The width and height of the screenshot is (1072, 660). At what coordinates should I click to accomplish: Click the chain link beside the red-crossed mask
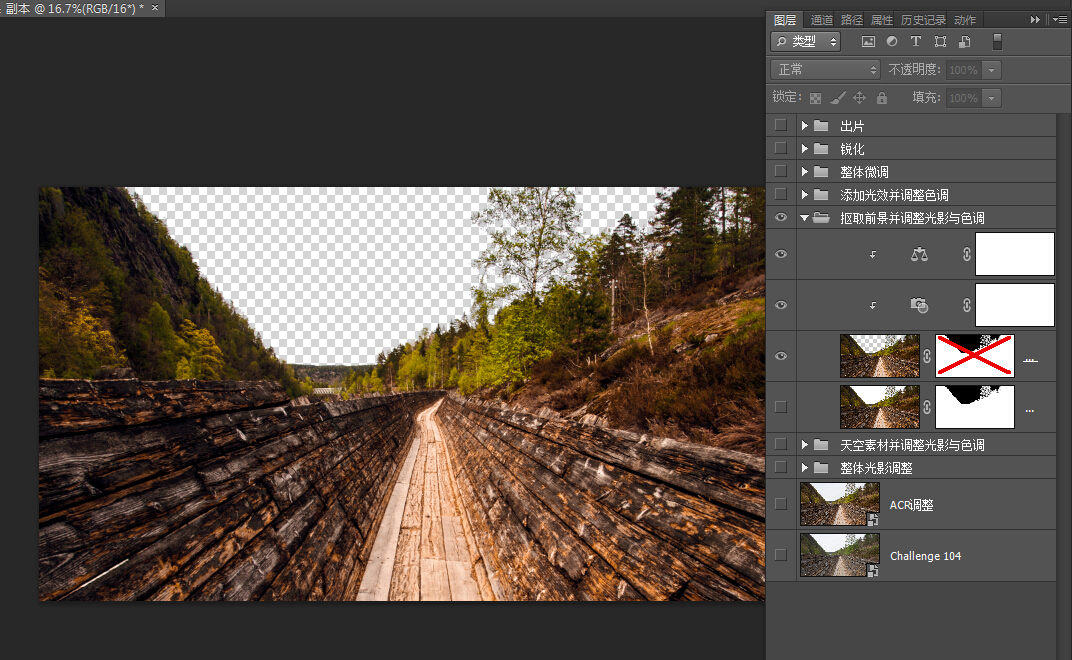(x=927, y=356)
